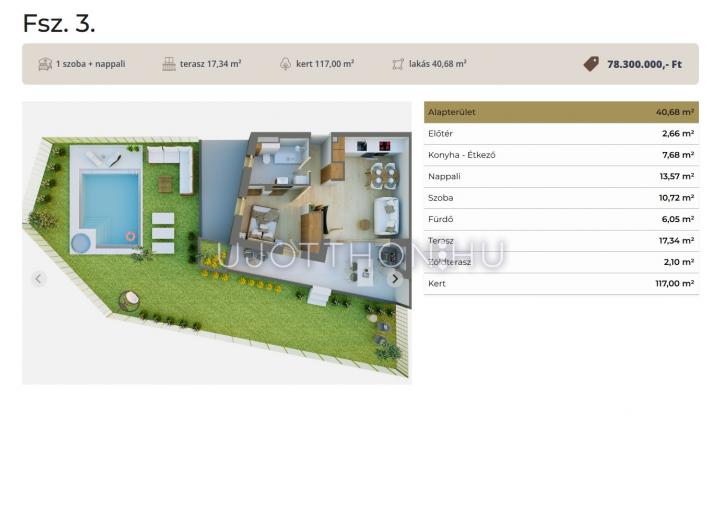Viewport: 720px width, 510px height.
Task: Click the Kert 117,00 m² table row
Action: click(560, 284)
